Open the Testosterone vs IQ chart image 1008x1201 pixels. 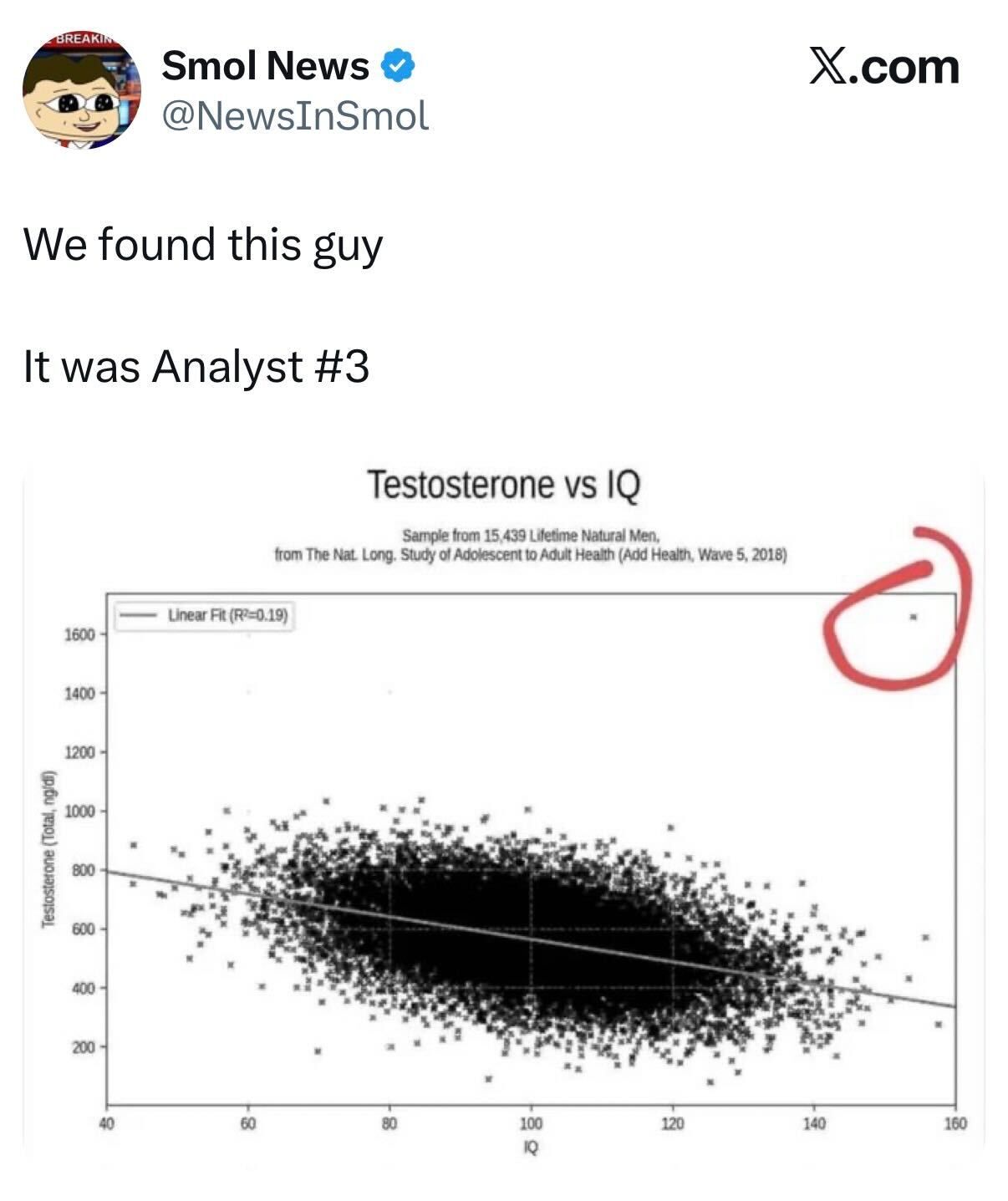point(503,812)
